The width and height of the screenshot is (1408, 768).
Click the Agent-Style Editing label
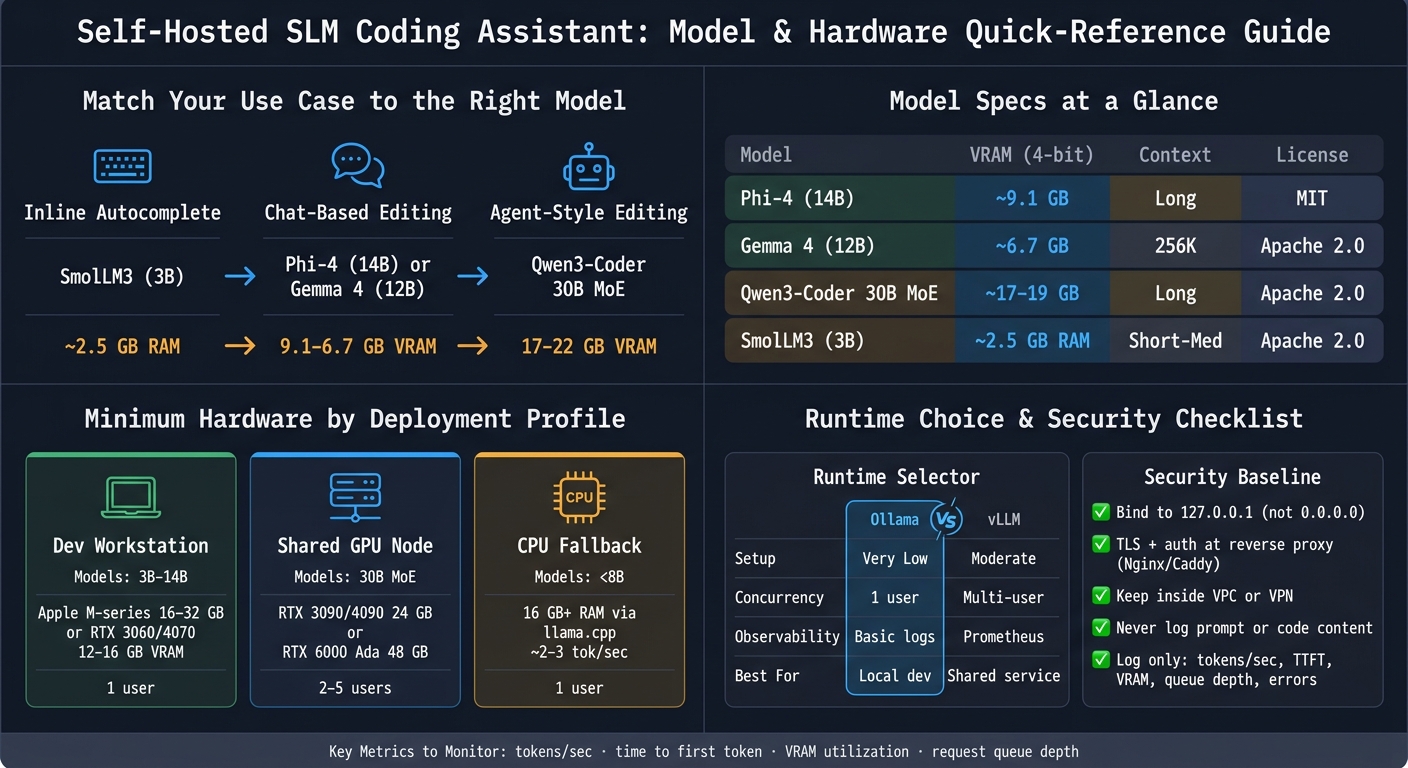pyautogui.click(x=589, y=213)
